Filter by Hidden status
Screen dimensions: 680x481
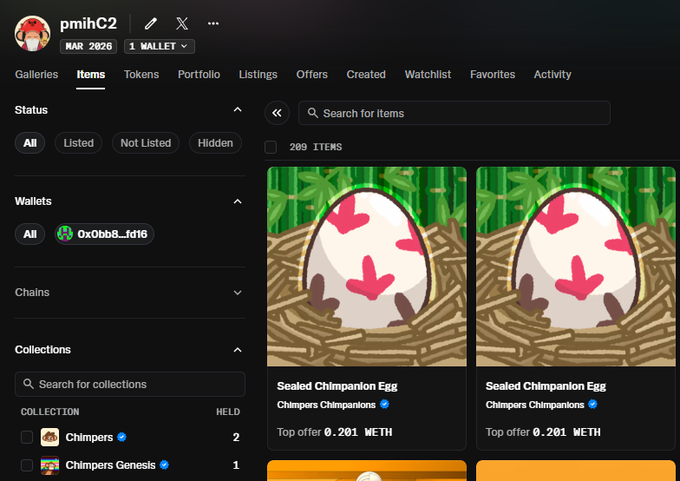coord(215,143)
